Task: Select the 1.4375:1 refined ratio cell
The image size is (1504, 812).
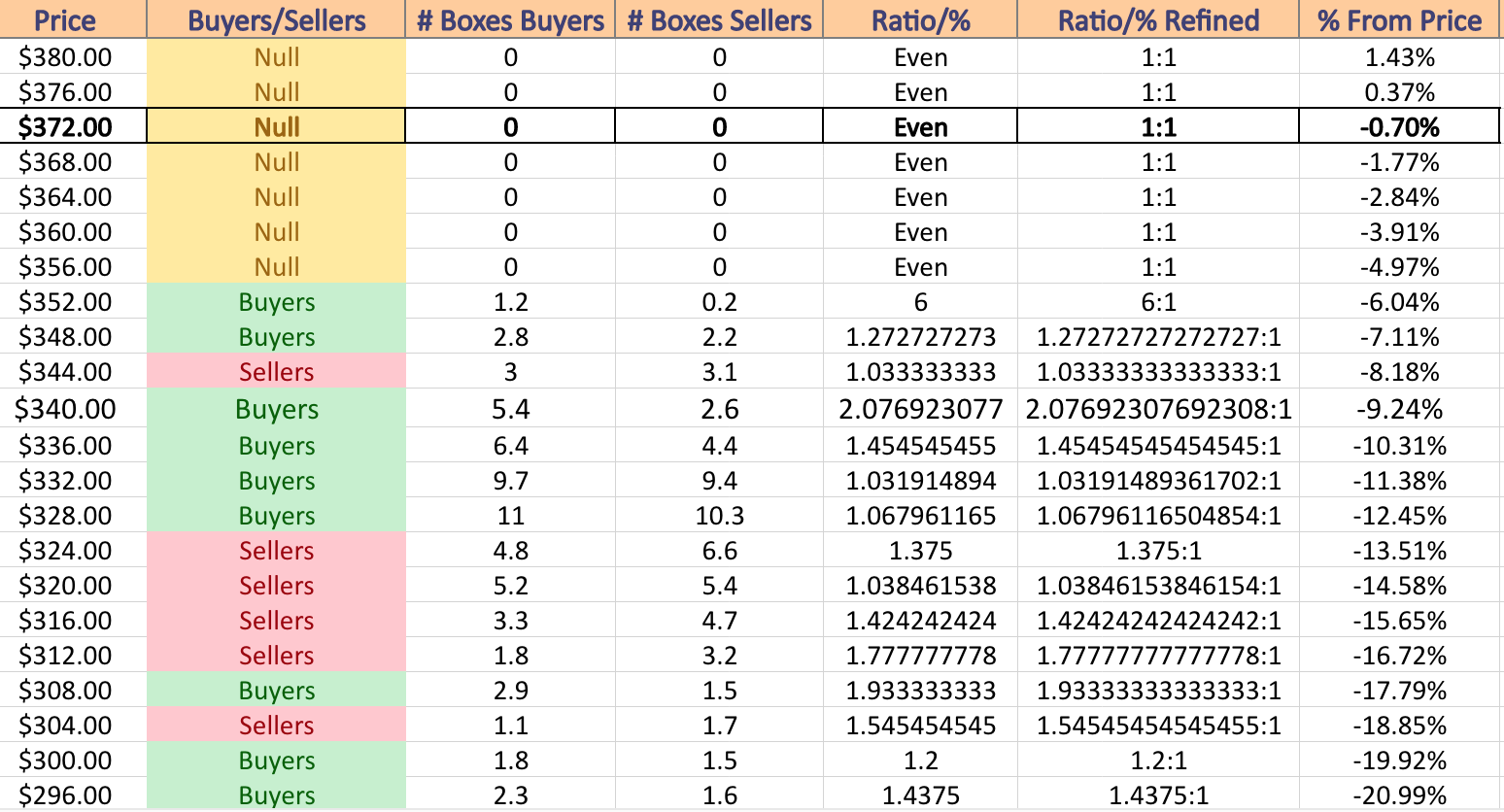Action: click(x=1158, y=795)
